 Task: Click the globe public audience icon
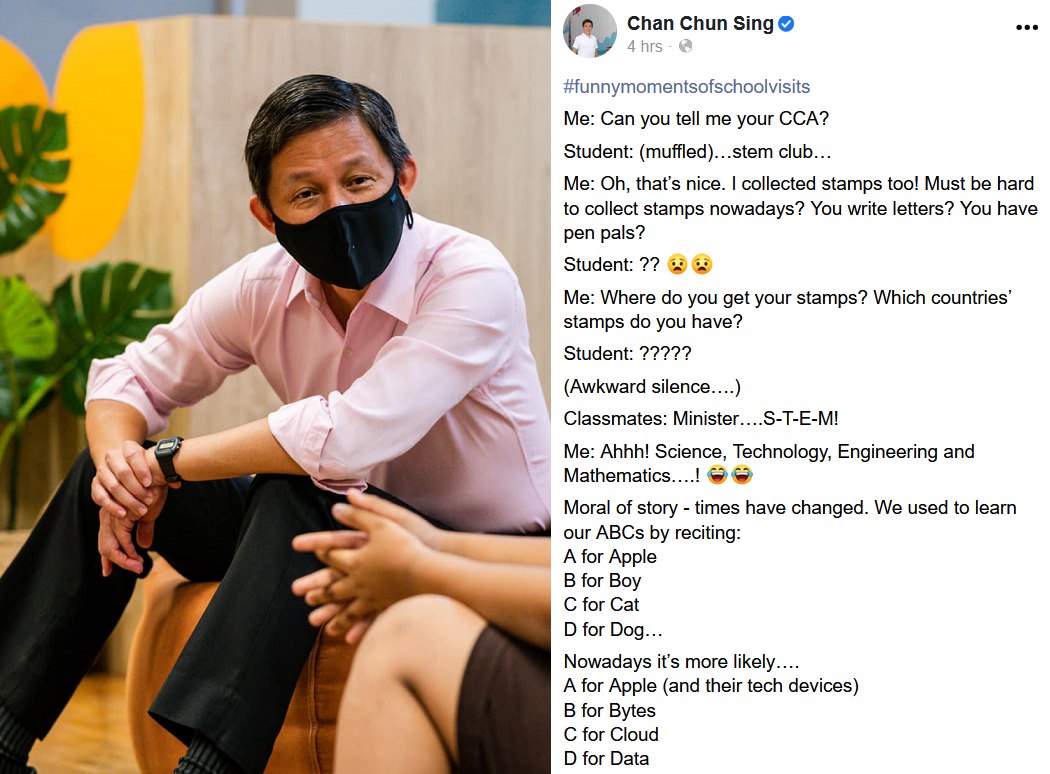685,46
